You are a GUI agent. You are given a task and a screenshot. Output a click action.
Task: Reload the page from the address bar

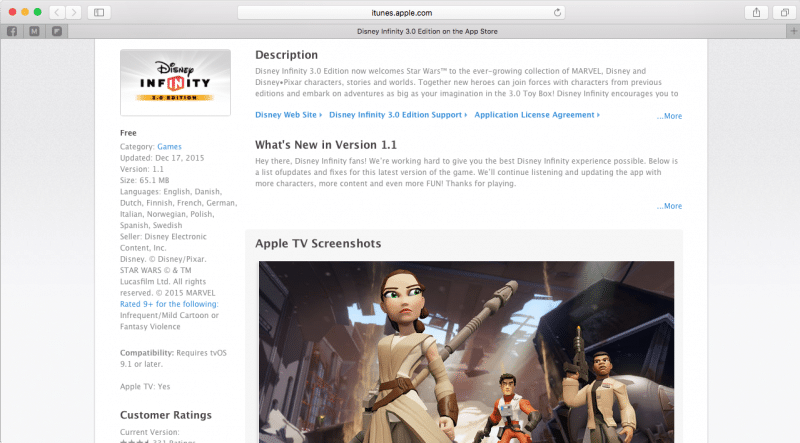point(557,12)
